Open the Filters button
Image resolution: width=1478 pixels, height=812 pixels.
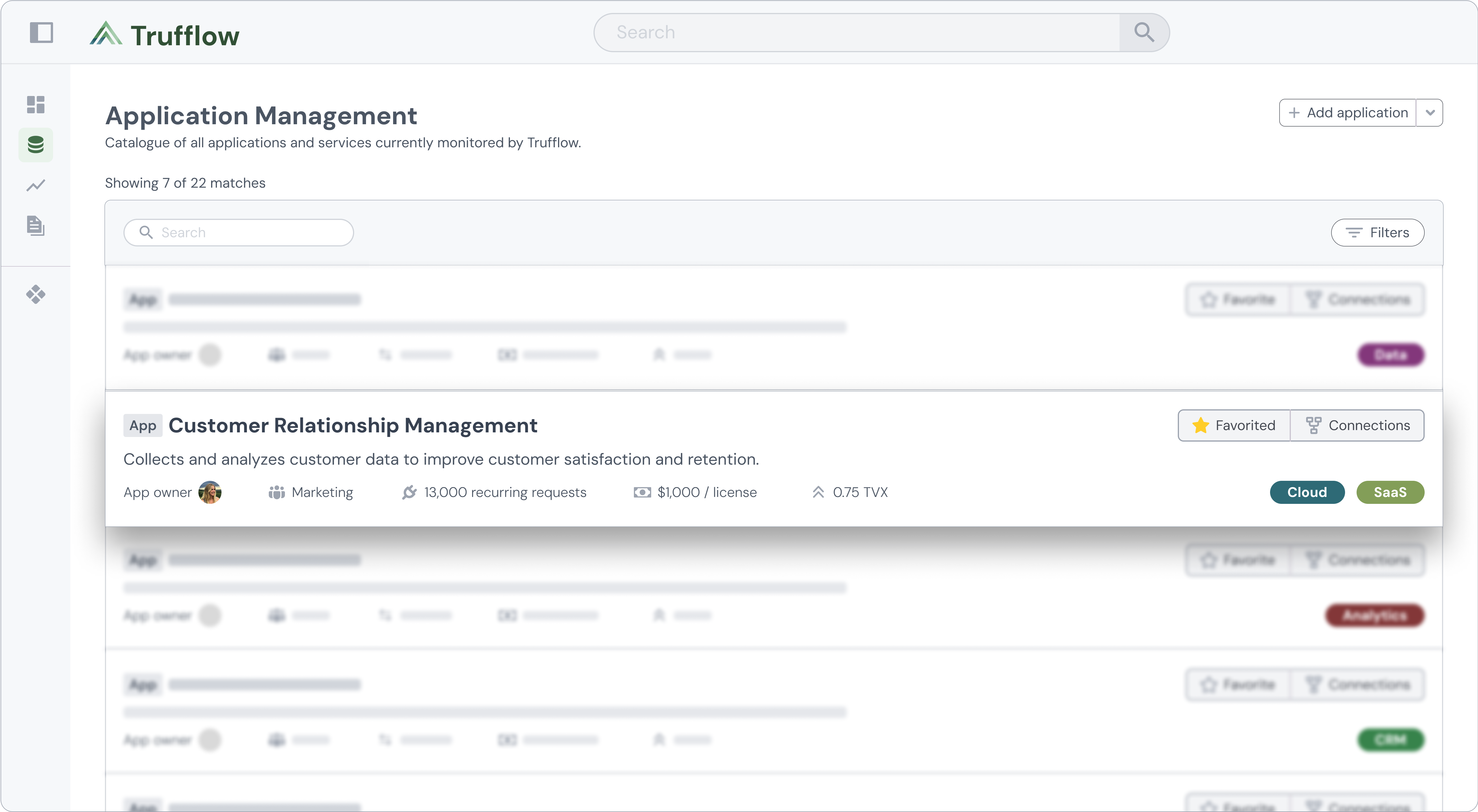pyautogui.click(x=1377, y=232)
